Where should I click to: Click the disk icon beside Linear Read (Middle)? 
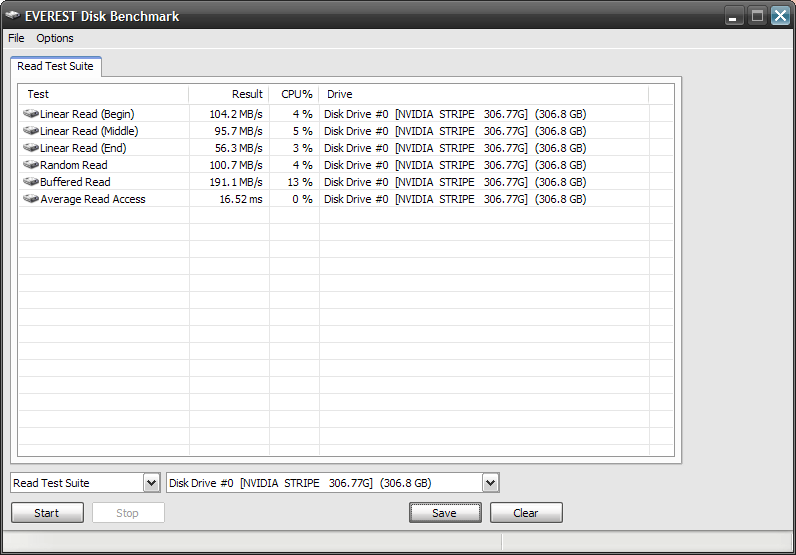coord(30,131)
